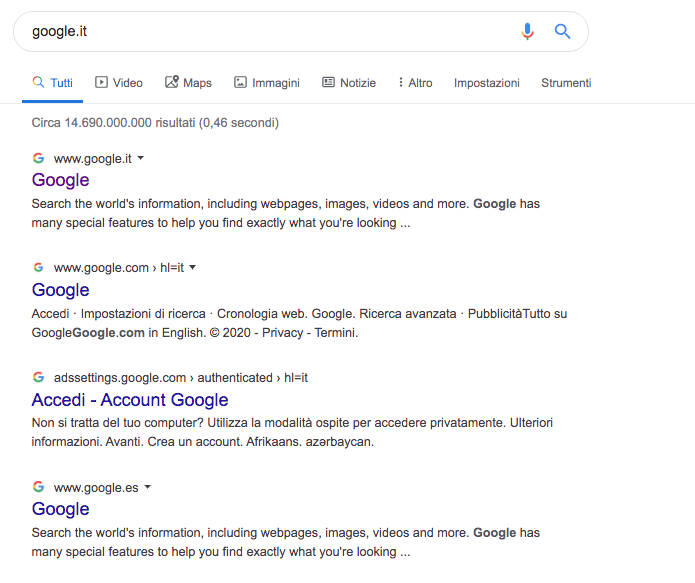
Task: Open the Maps tab
Action: (188, 83)
